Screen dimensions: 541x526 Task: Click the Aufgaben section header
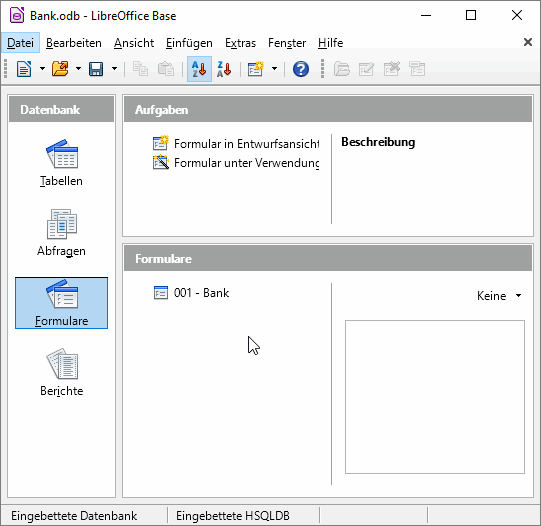(328, 109)
